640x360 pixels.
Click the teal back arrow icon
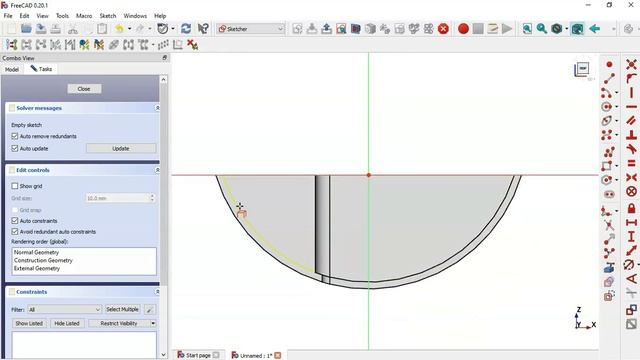(595, 29)
